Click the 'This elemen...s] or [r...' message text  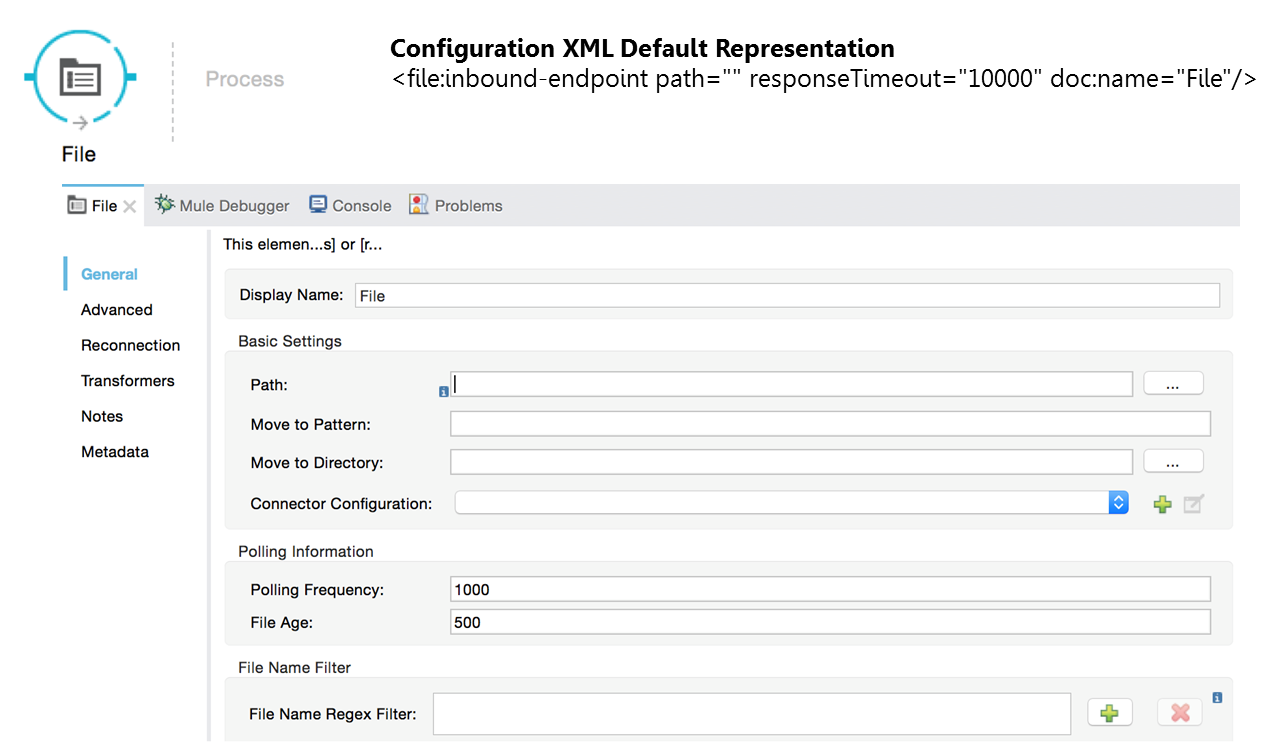tap(302, 244)
